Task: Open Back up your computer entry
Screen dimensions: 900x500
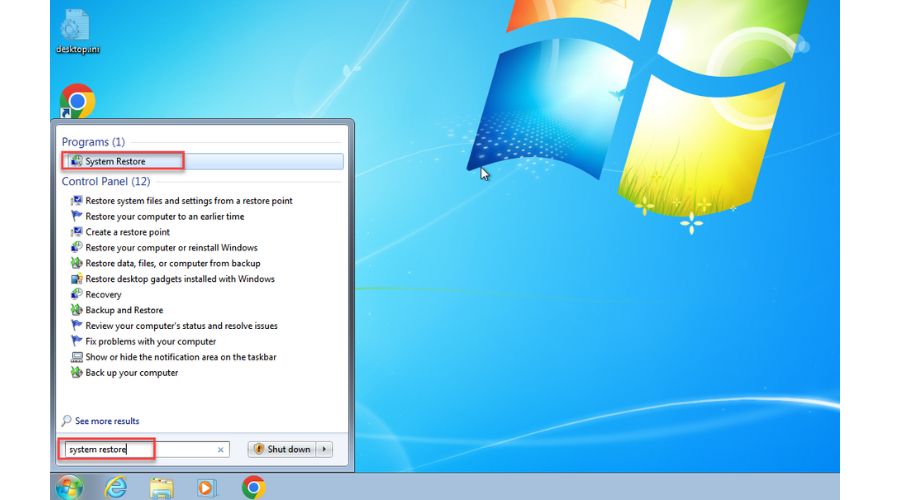Action: (131, 373)
